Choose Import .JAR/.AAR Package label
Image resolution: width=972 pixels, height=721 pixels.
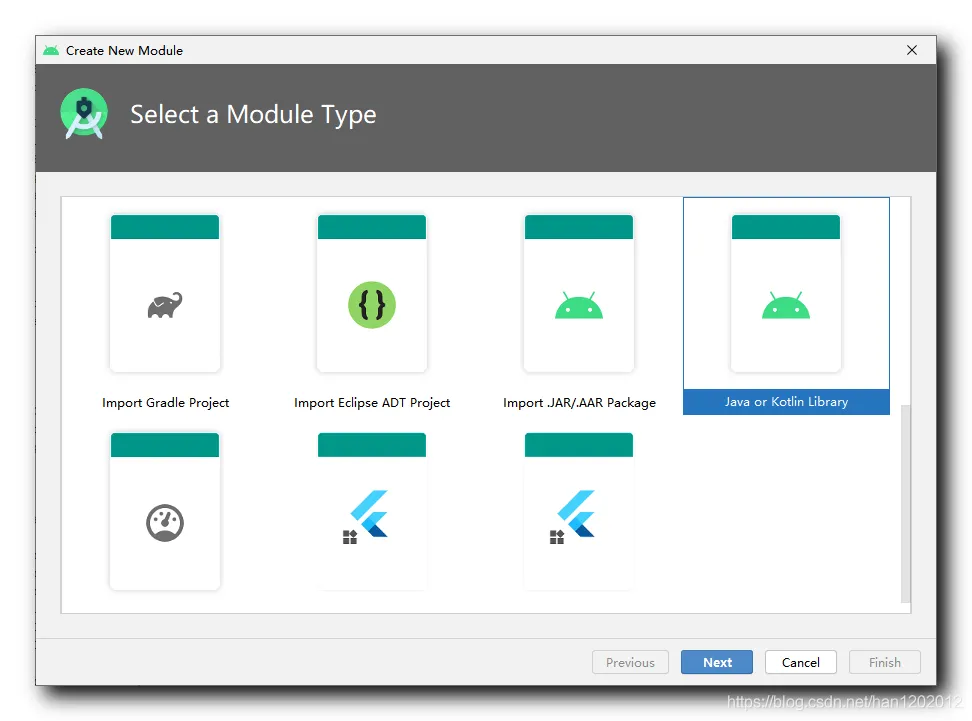[x=579, y=403]
